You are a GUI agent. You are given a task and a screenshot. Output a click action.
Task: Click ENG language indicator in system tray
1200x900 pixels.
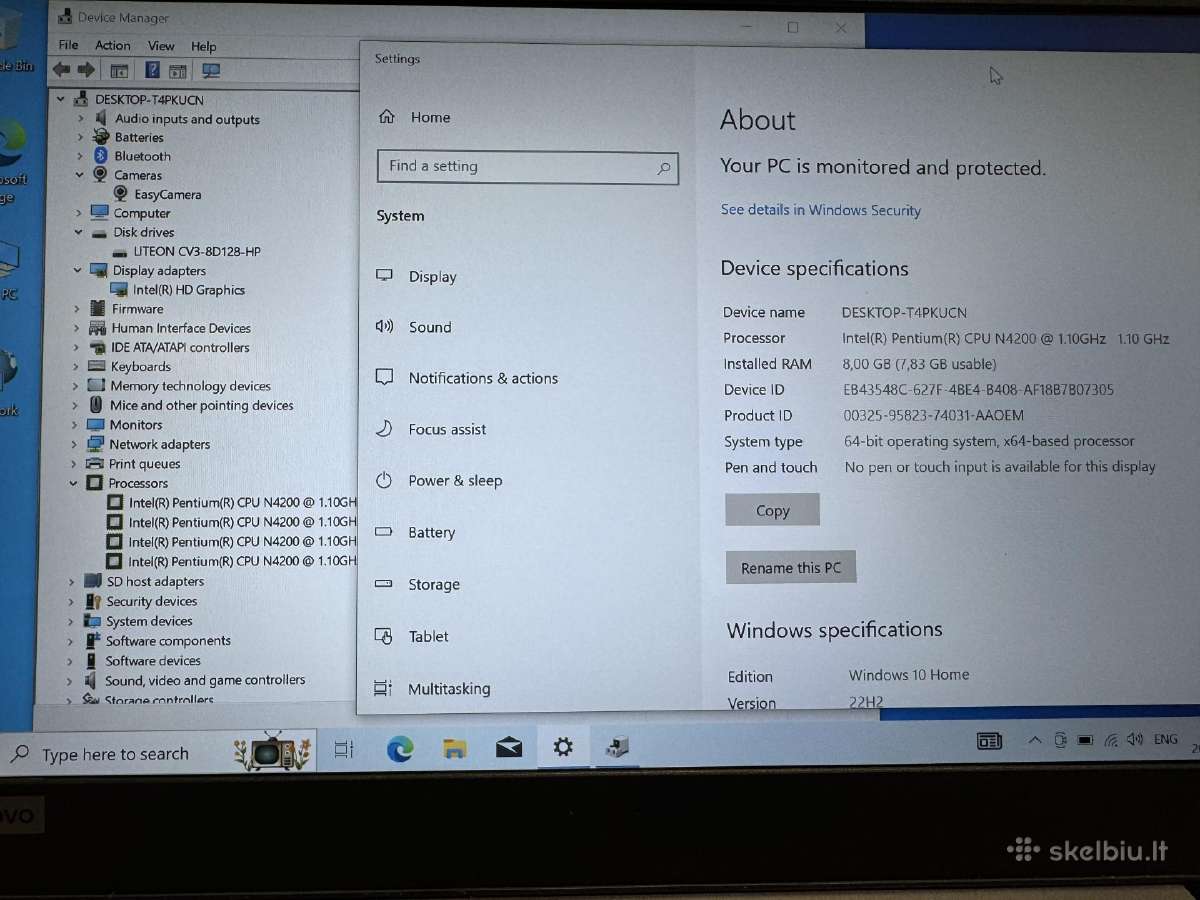coord(1166,739)
